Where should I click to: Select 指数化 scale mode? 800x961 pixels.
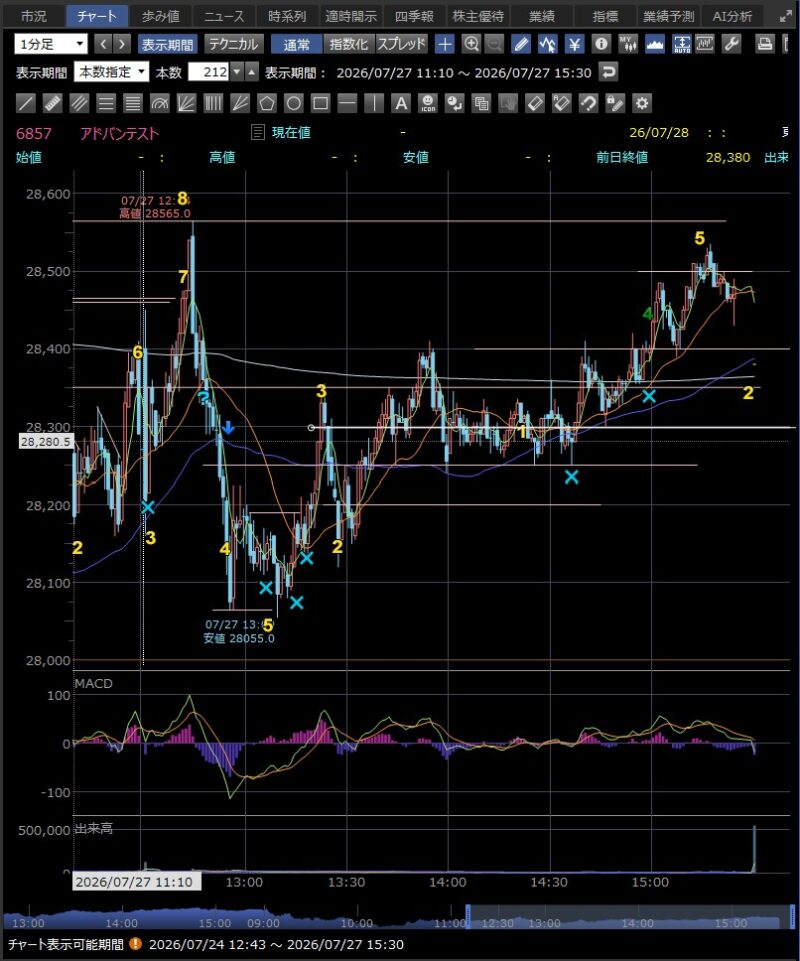(x=348, y=44)
